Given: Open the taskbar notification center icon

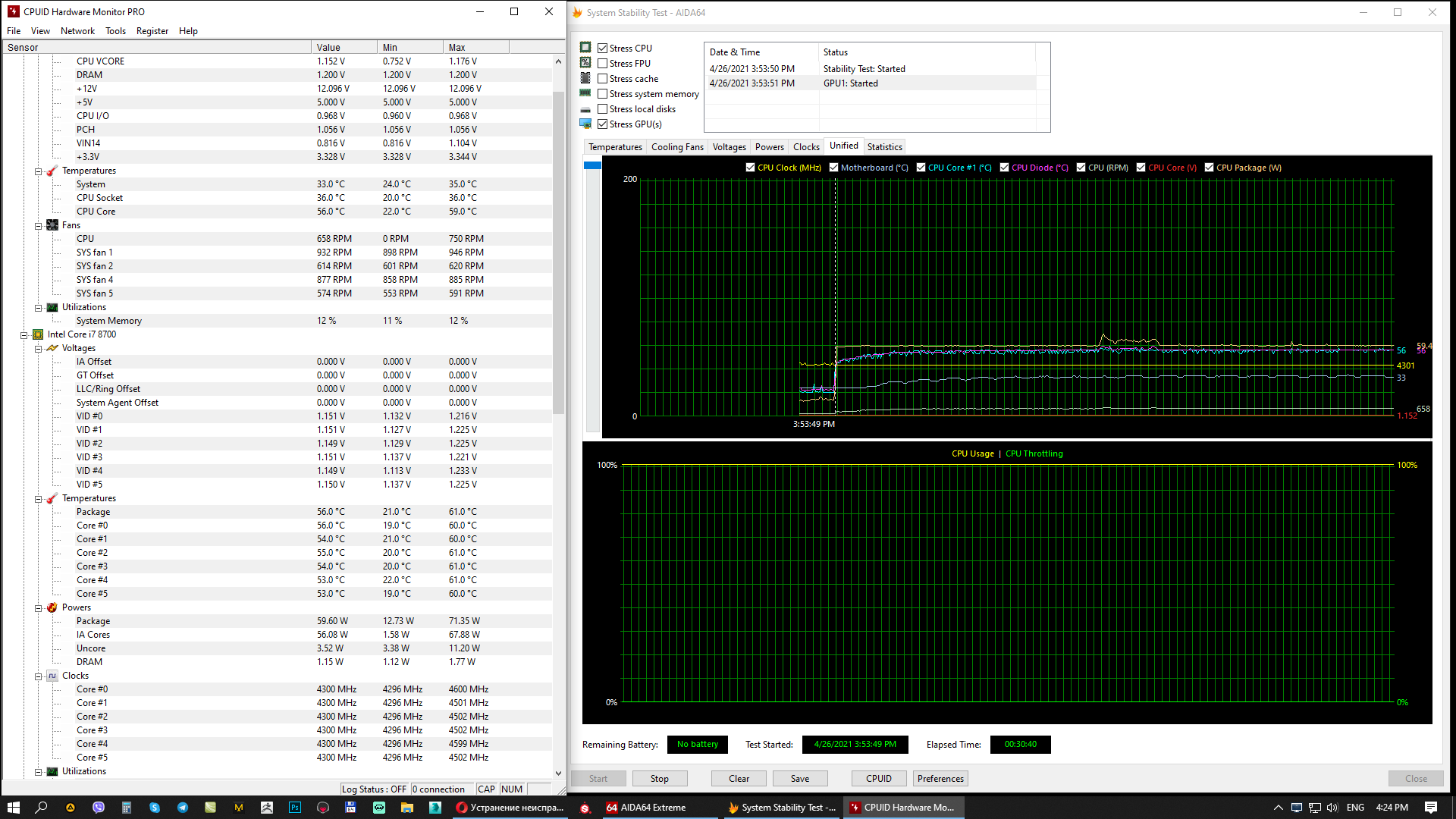Looking at the screenshot, I should point(1431,808).
